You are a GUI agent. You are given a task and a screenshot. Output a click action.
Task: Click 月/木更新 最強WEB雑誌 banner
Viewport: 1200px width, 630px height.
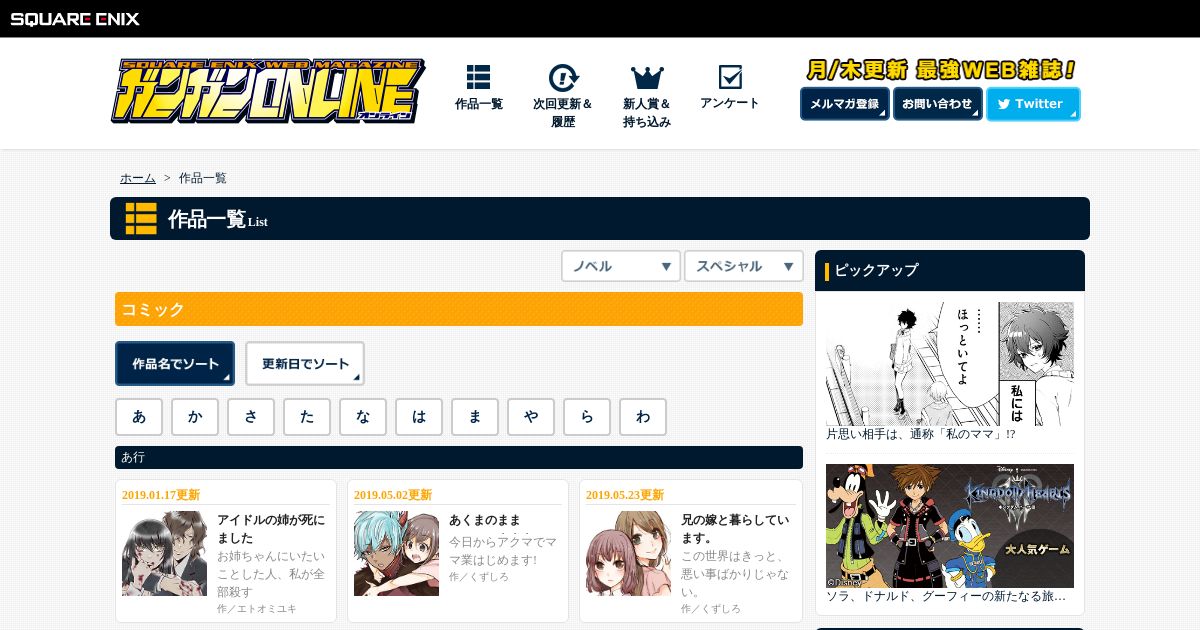pos(940,70)
